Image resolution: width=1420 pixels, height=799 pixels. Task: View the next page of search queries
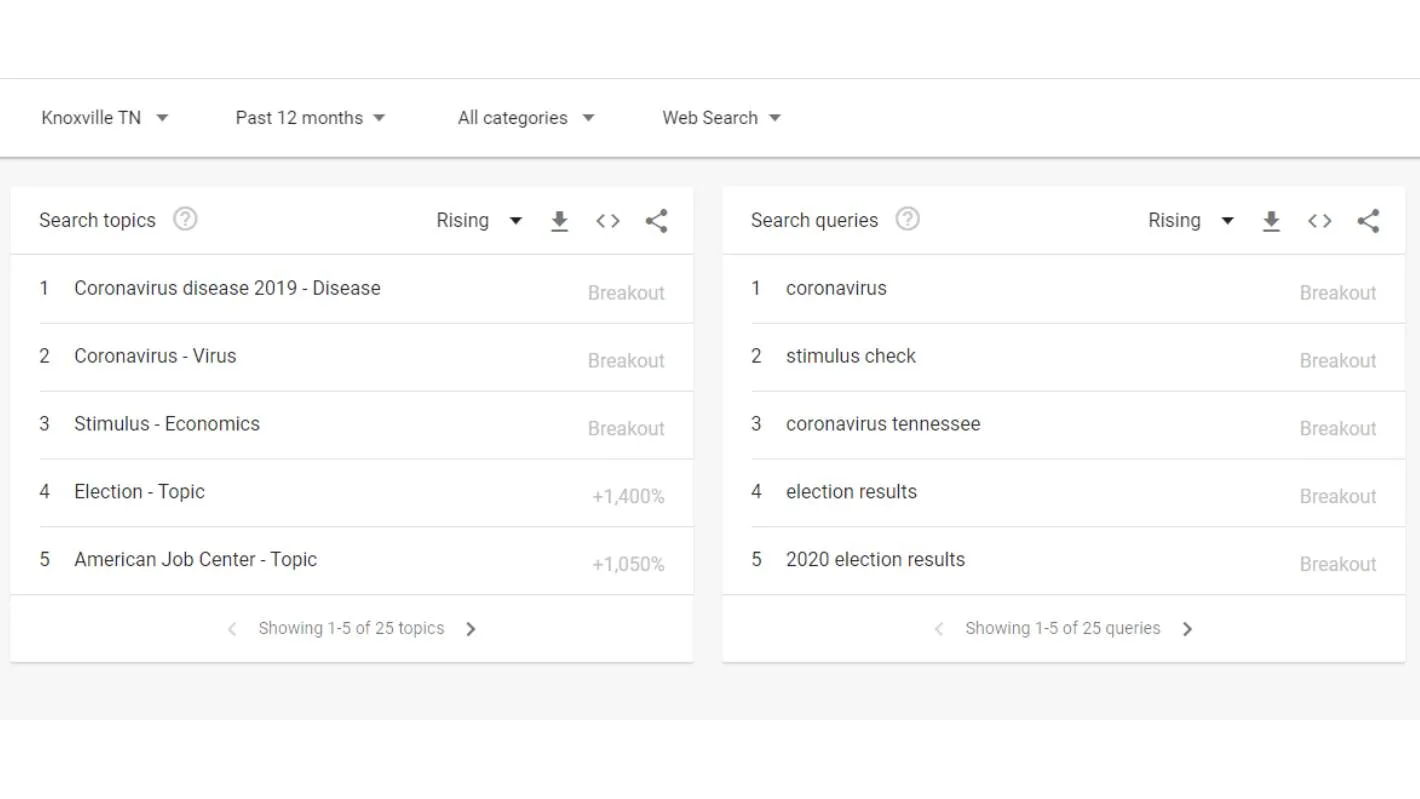click(x=1187, y=628)
